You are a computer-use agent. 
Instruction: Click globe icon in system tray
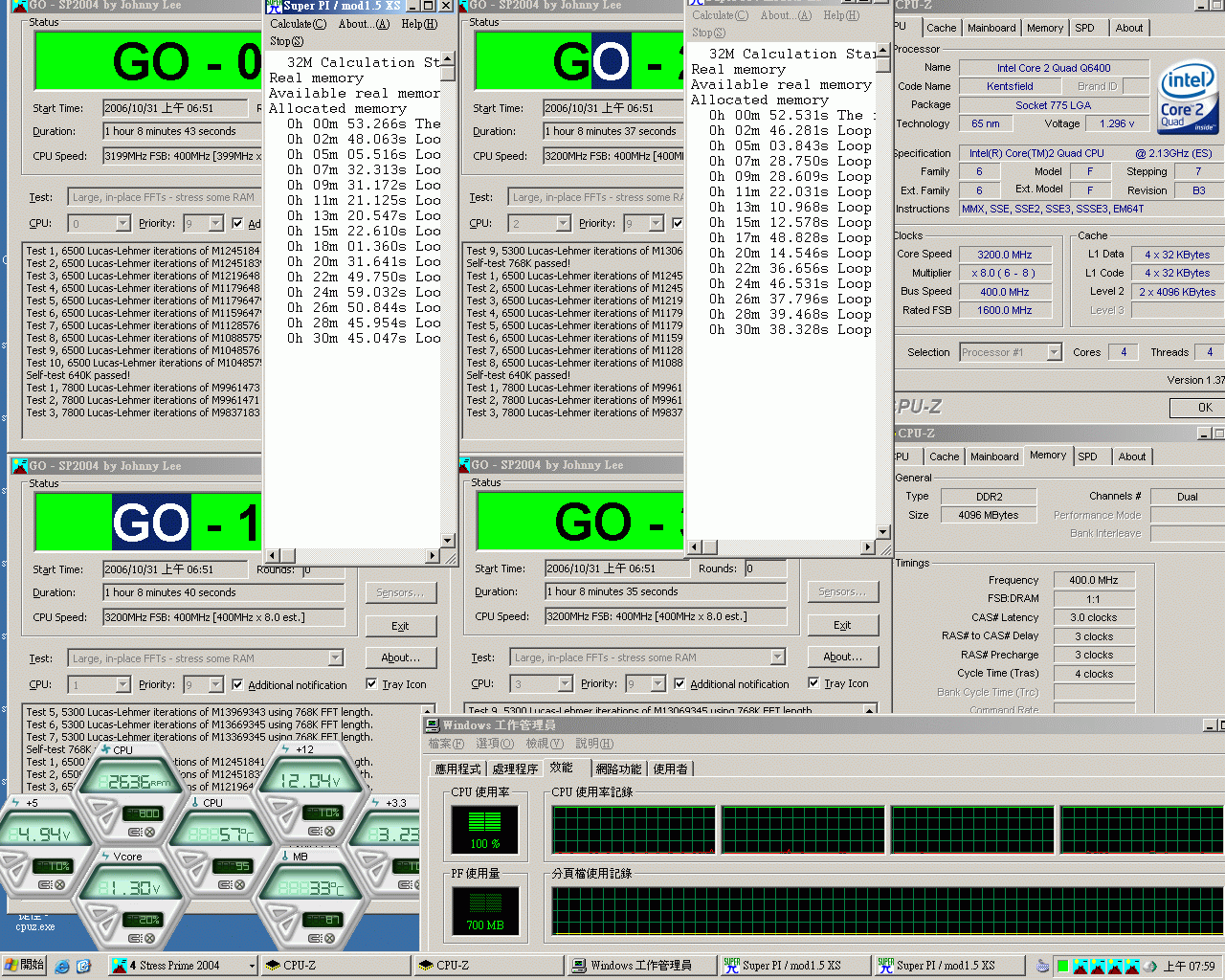tap(1151, 966)
